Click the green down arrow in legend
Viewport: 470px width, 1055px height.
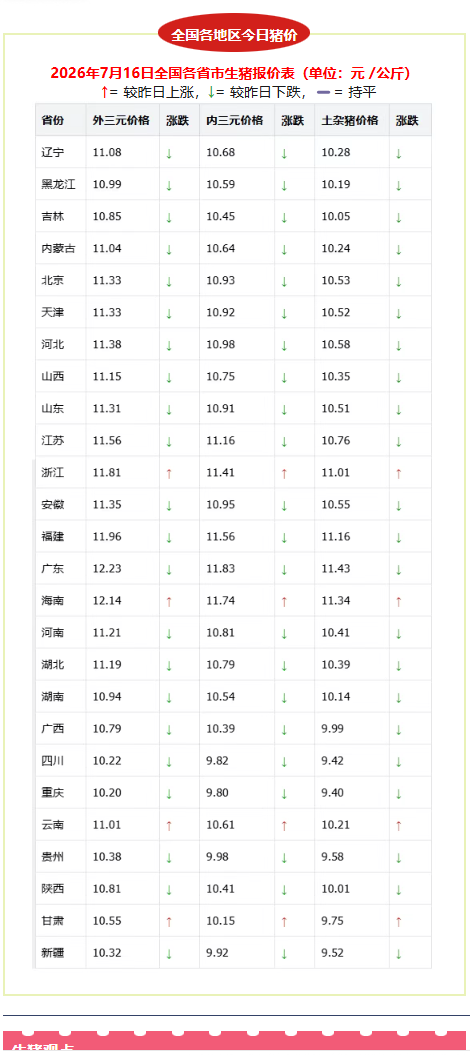[210, 92]
